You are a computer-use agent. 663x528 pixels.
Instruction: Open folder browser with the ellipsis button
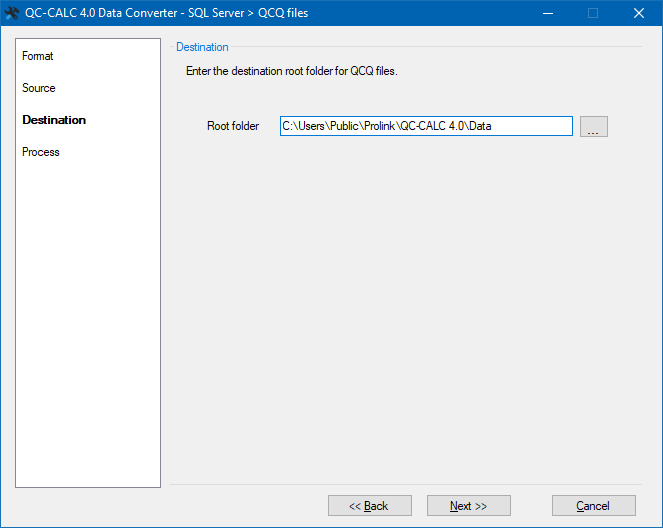tap(594, 126)
